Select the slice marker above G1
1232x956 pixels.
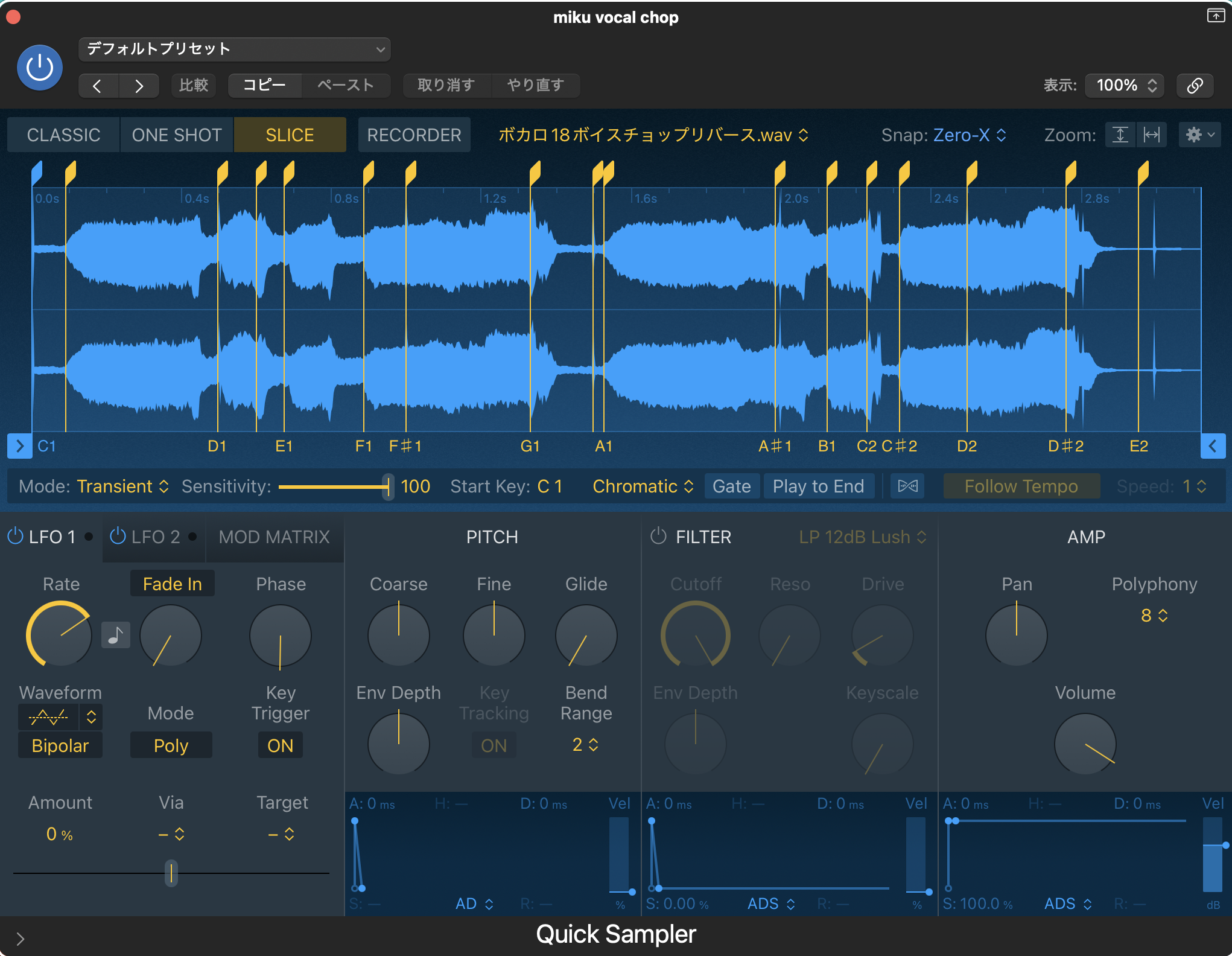(x=535, y=174)
